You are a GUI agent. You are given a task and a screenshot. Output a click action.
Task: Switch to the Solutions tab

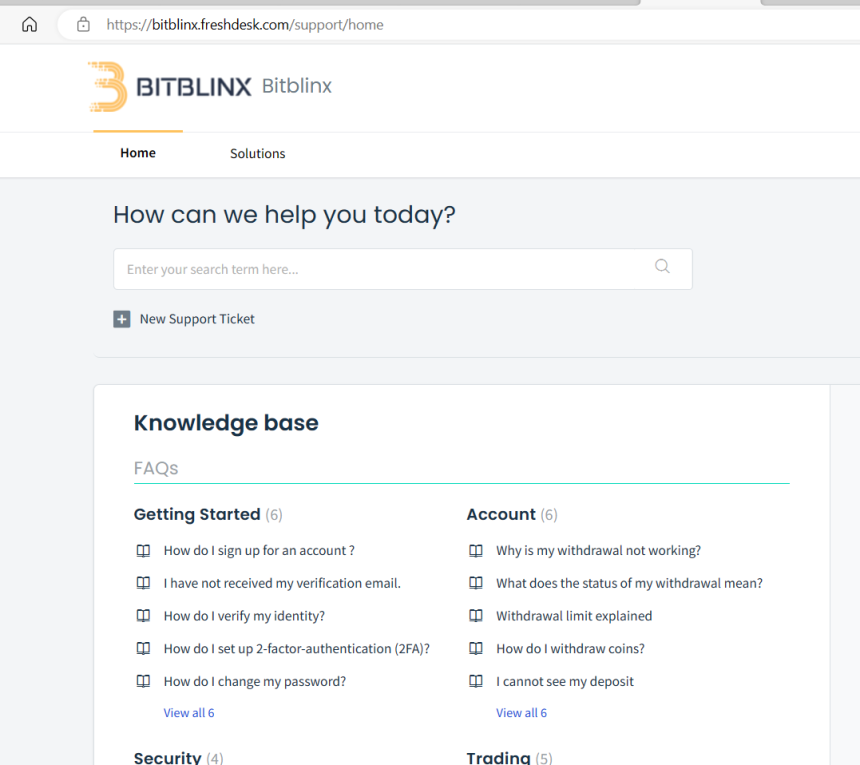click(x=257, y=154)
